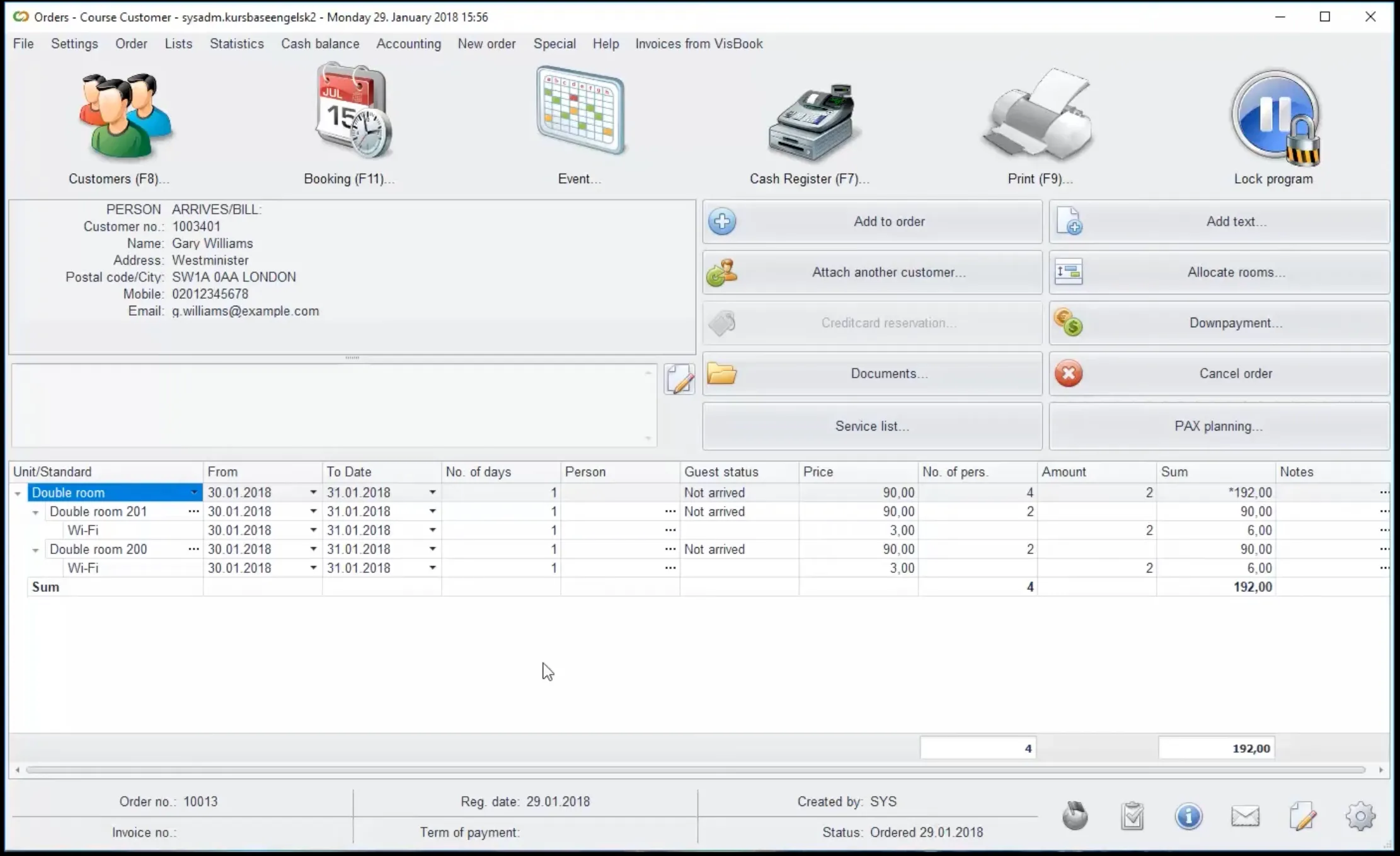Viewport: 1400px width, 856px height.
Task: Click the blue info icon in status bar
Action: tap(1188, 816)
